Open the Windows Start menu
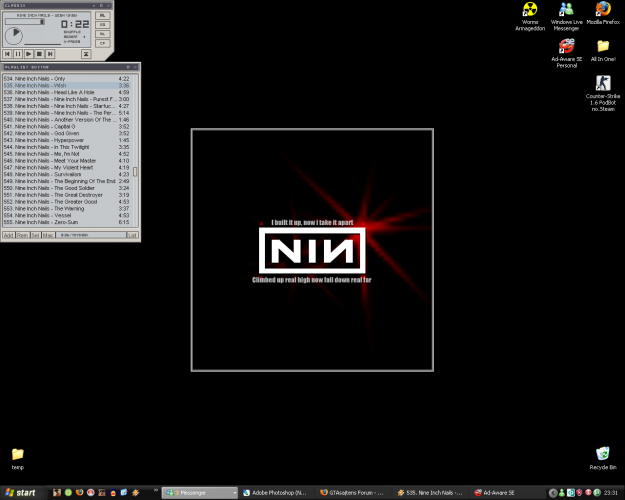 [x=20, y=493]
